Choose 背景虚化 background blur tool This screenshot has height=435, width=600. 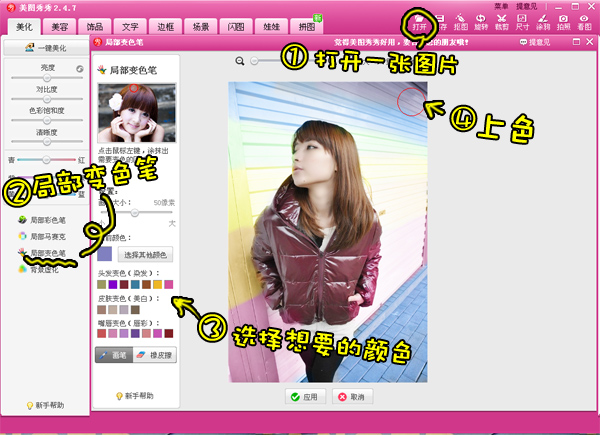tap(46, 270)
